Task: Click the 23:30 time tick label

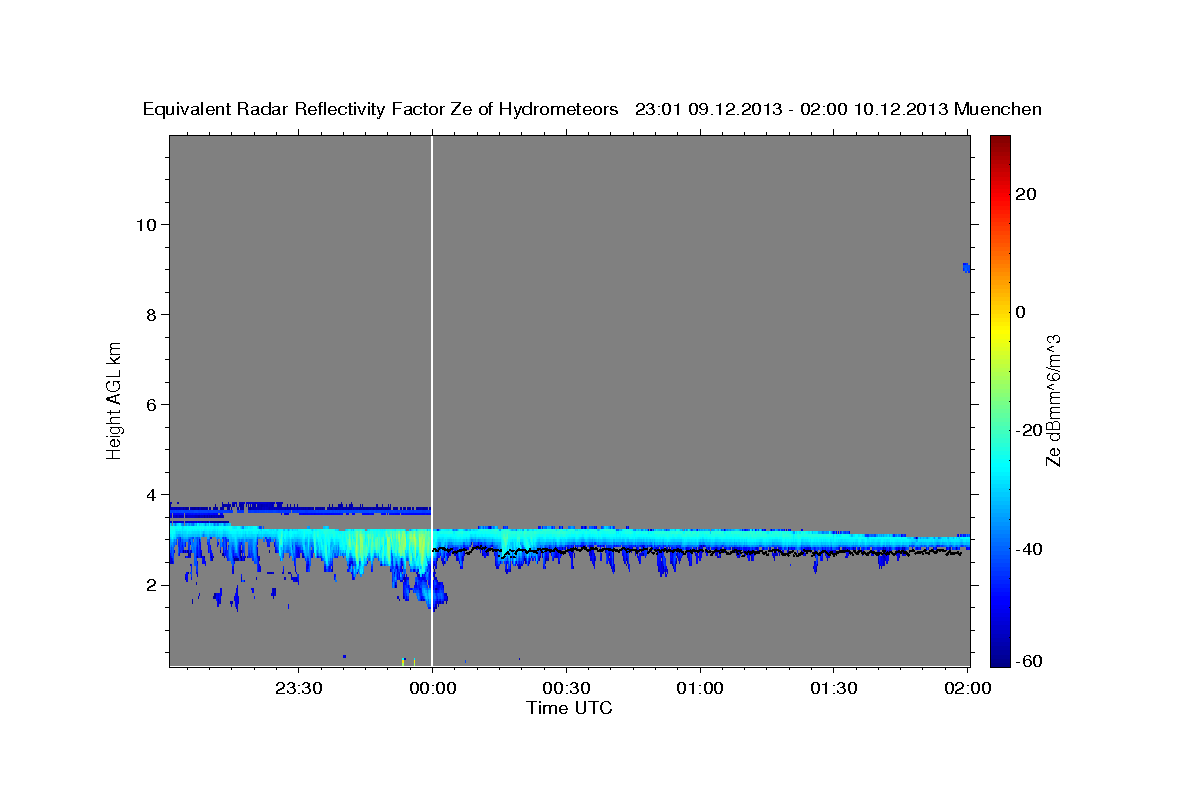Action: coord(299,688)
